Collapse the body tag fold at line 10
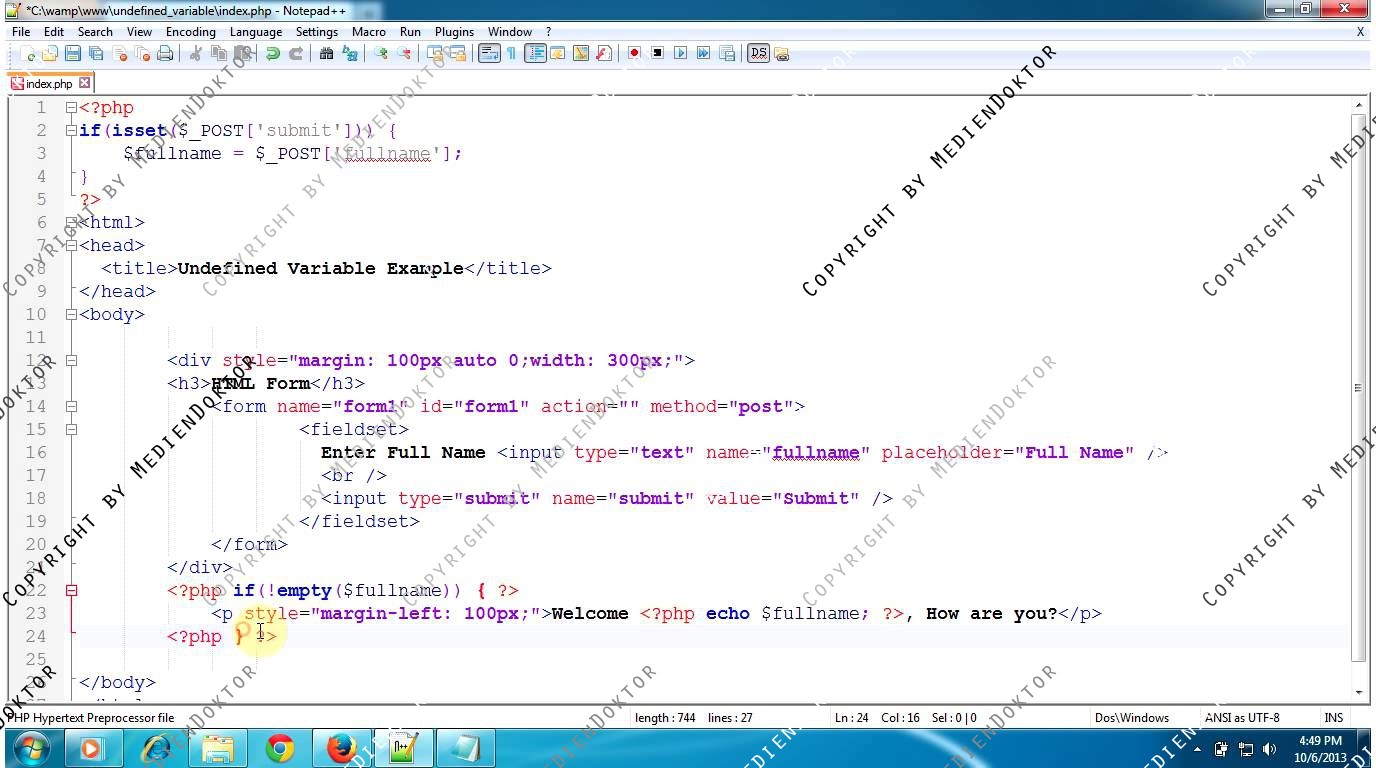 click(71, 314)
